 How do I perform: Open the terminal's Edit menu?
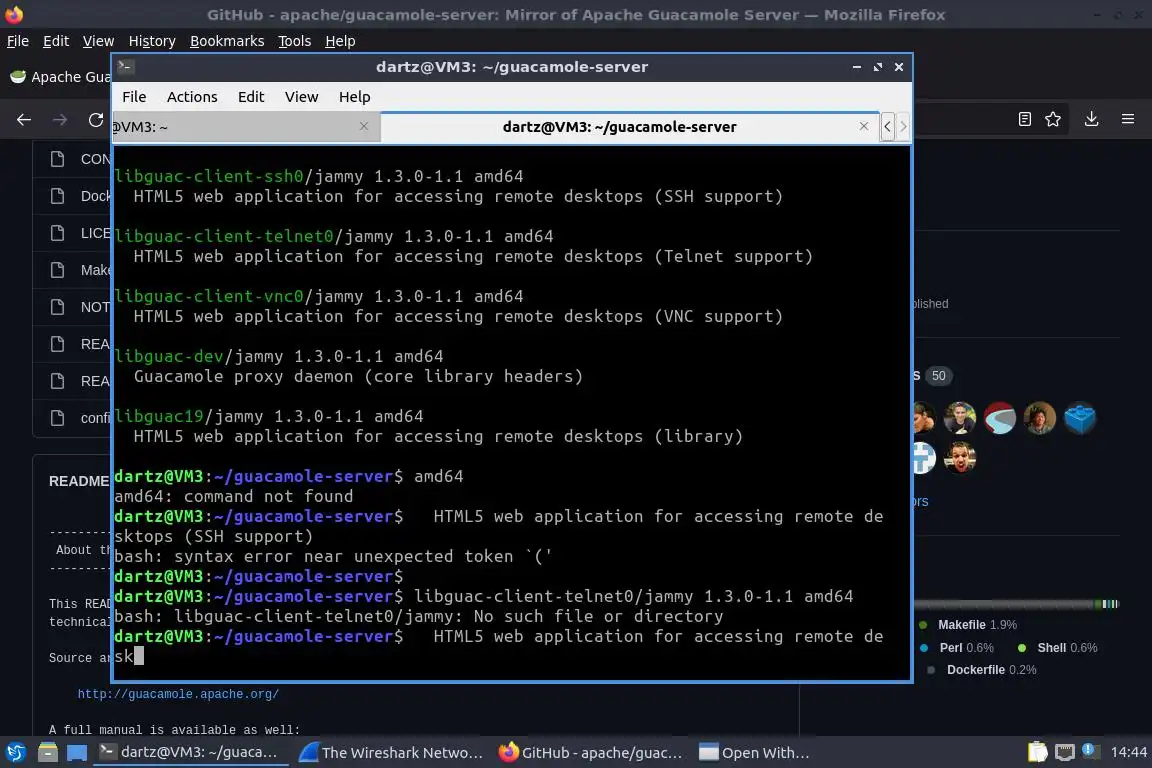point(251,97)
